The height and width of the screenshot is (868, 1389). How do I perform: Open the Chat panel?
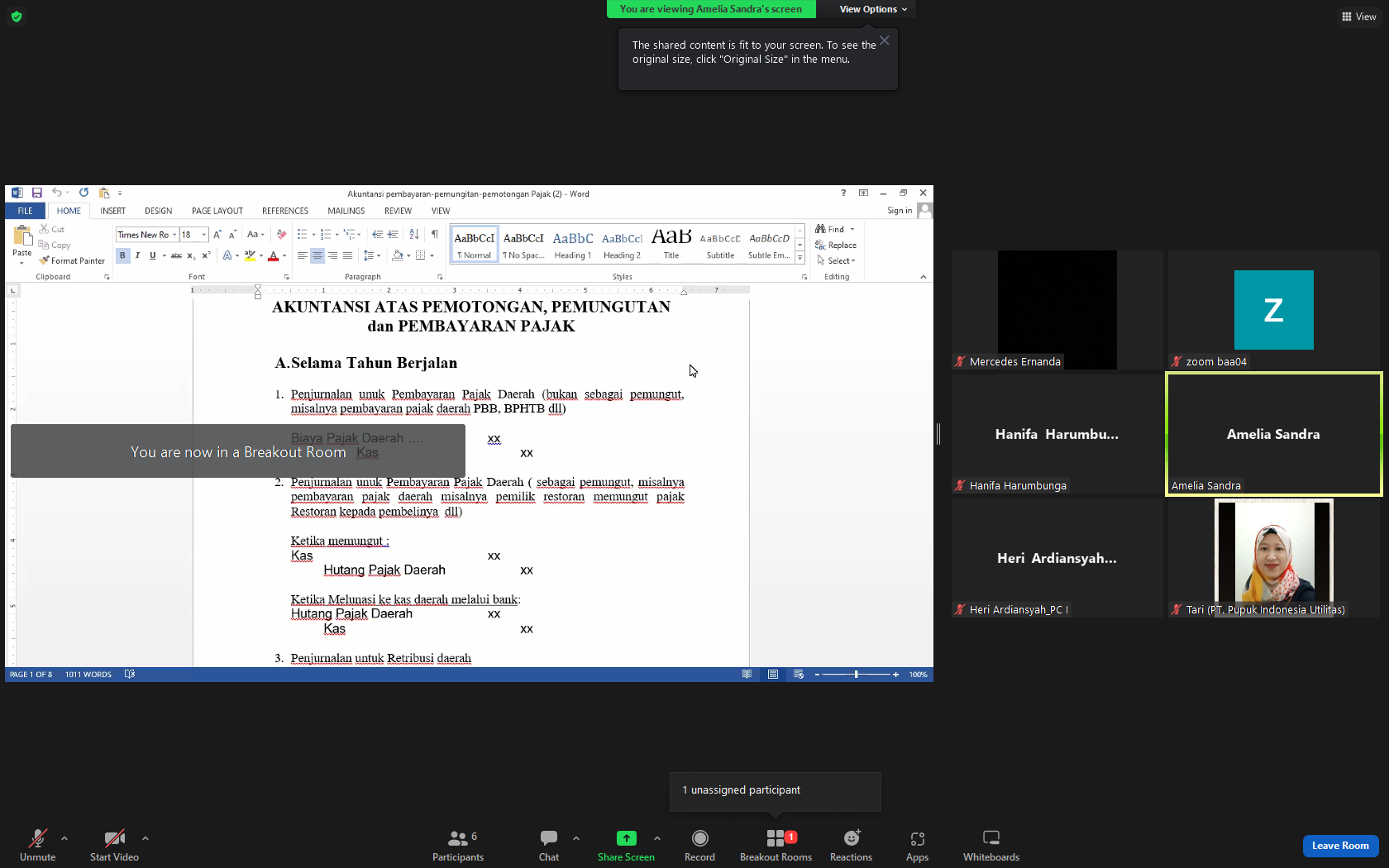549,845
